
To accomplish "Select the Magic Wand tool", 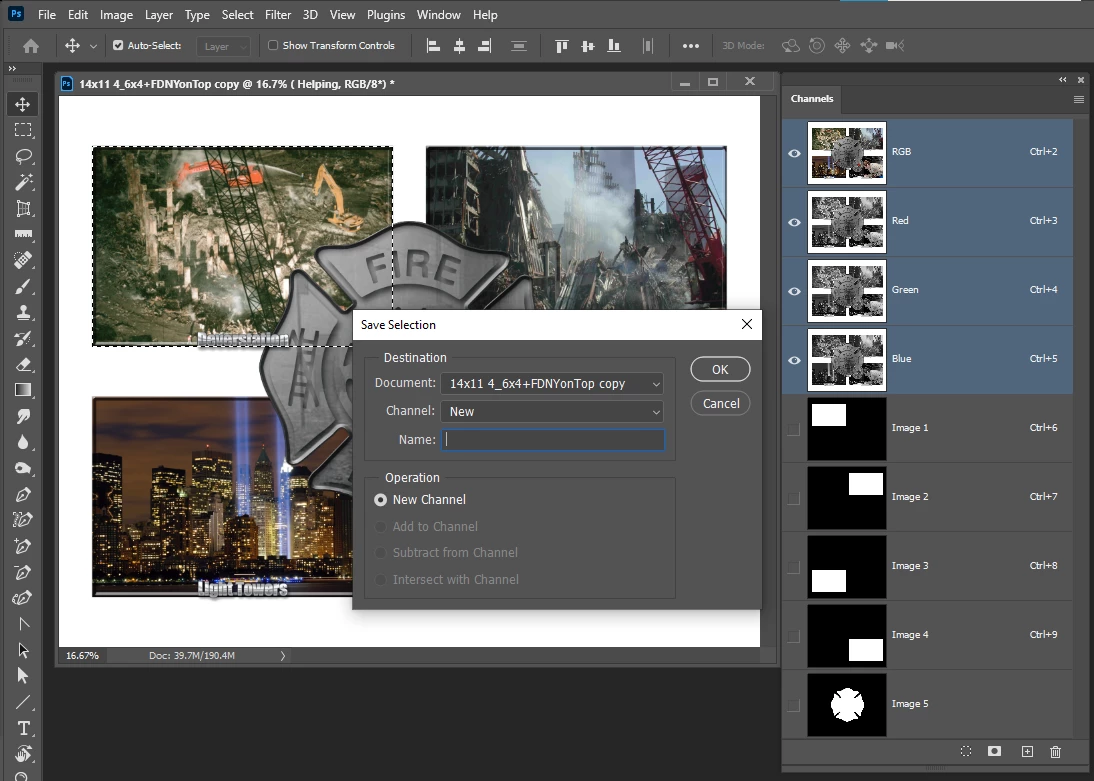I will coord(22,182).
